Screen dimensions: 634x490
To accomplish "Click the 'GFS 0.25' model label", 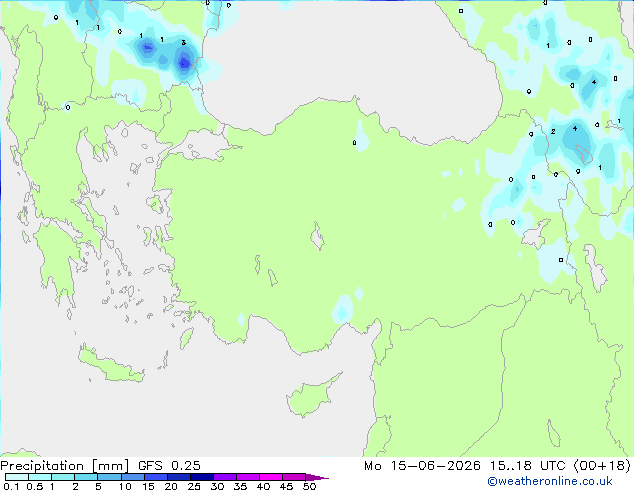I will point(169,466).
